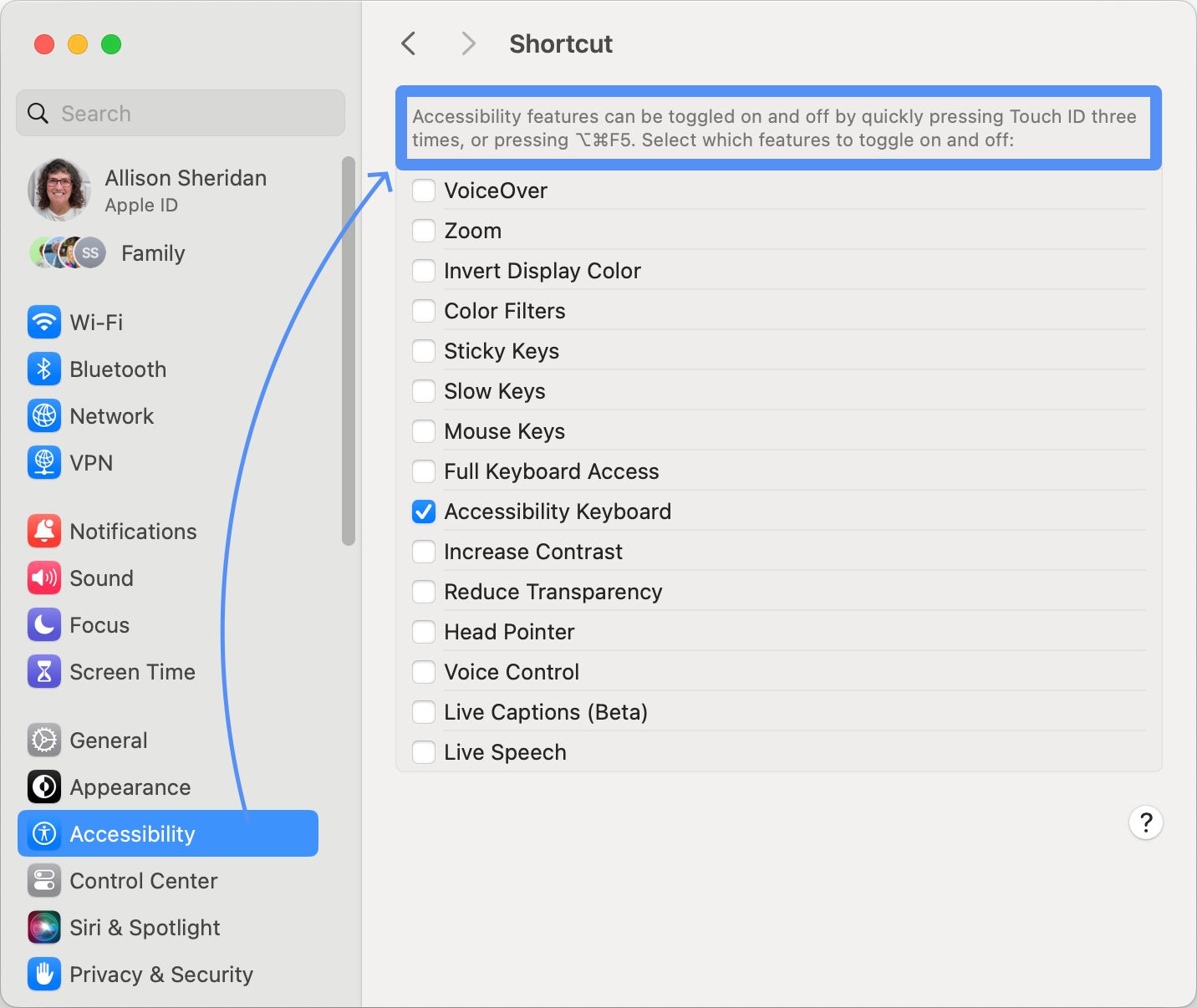1197x1008 pixels.
Task: Enable the Live Captions (Beta) checkbox
Action: point(424,712)
